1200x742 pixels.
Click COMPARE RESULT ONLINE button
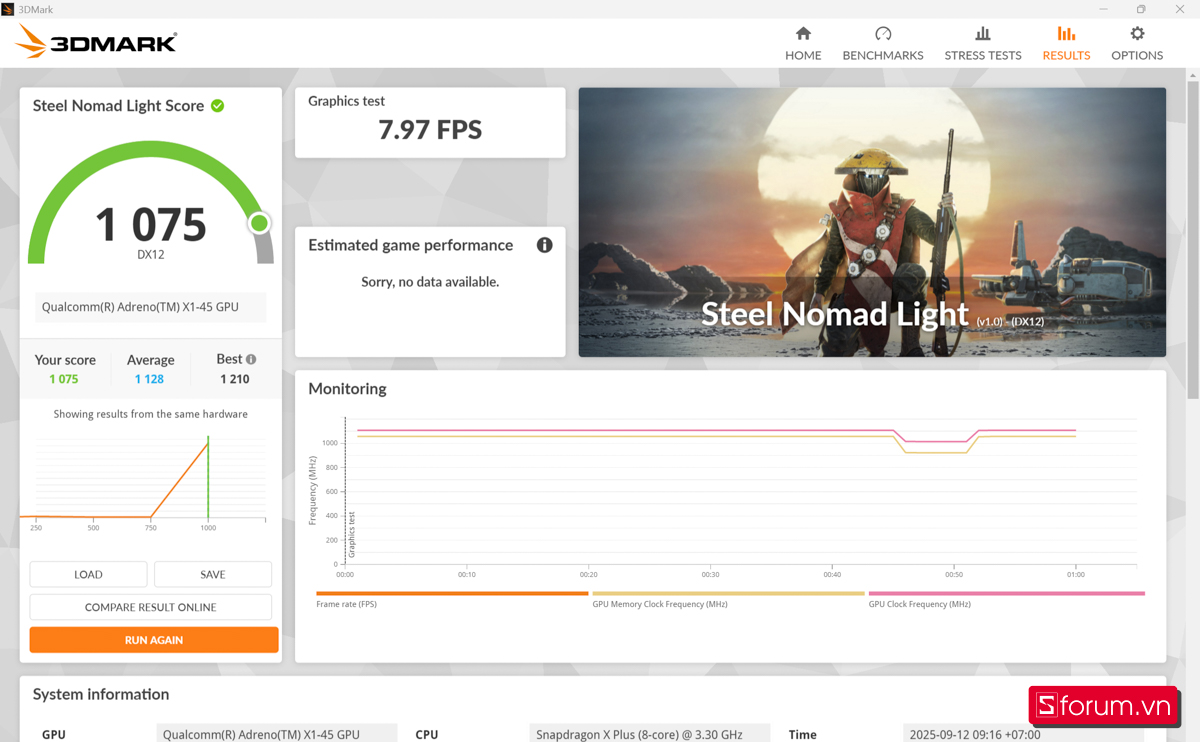coord(151,607)
